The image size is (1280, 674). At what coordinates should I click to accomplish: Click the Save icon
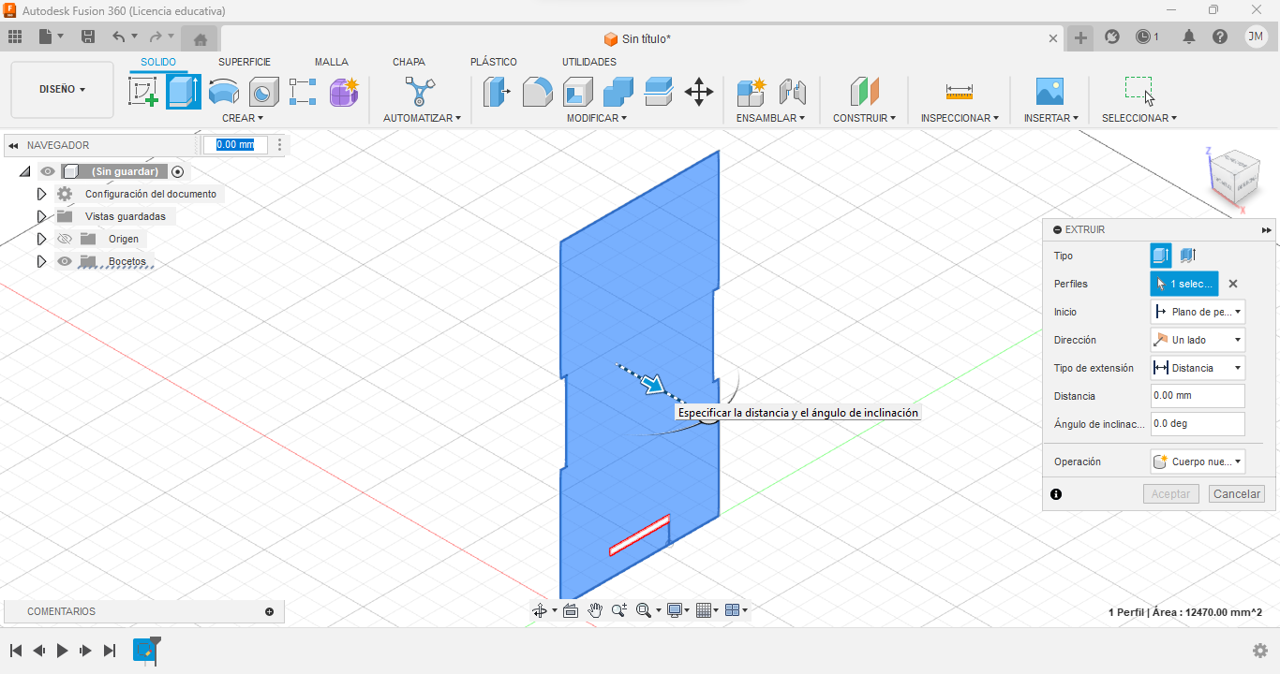click(x=88, y=37)
